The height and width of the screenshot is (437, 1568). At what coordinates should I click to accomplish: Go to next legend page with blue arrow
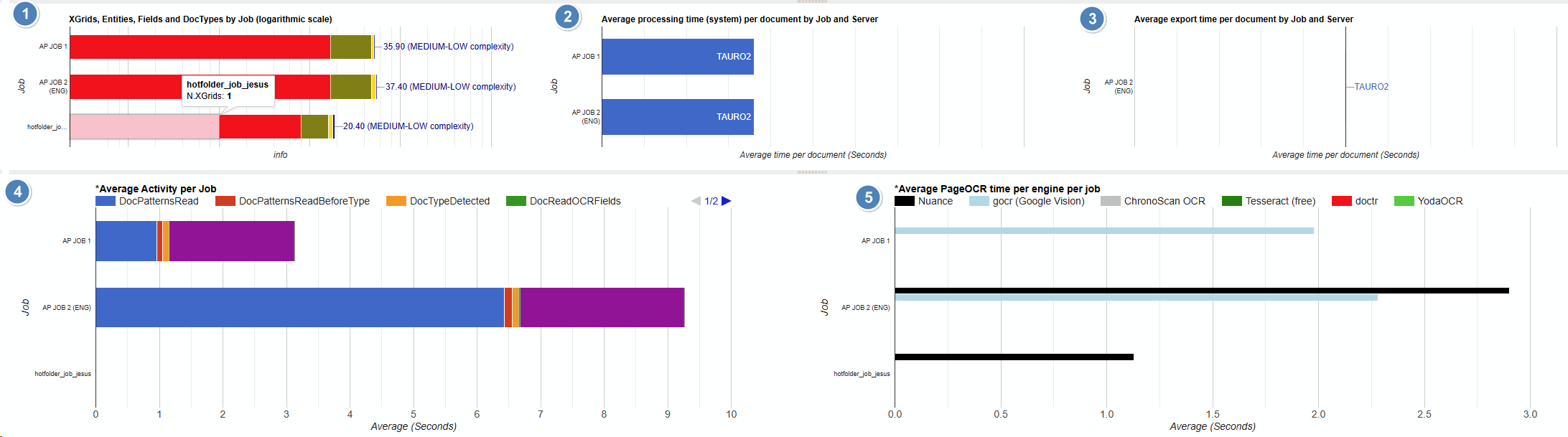[x=727, y=201]
